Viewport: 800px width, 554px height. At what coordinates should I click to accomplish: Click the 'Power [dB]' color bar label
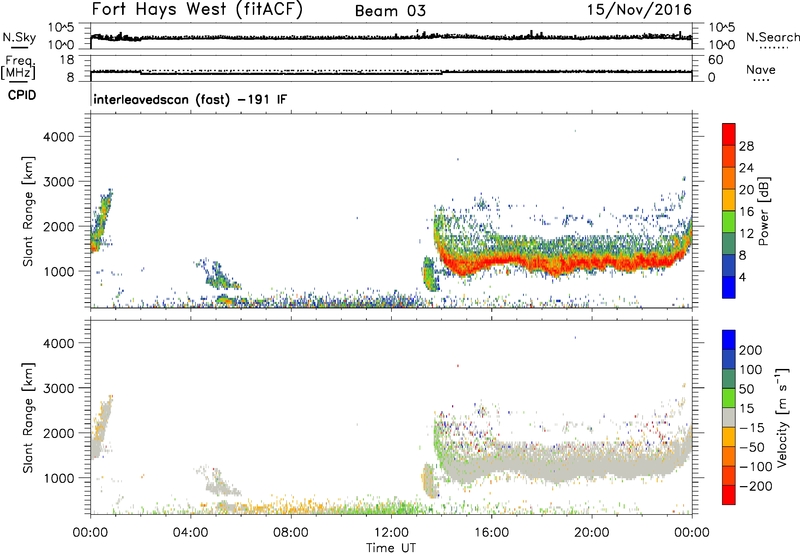tap(763, 211)
